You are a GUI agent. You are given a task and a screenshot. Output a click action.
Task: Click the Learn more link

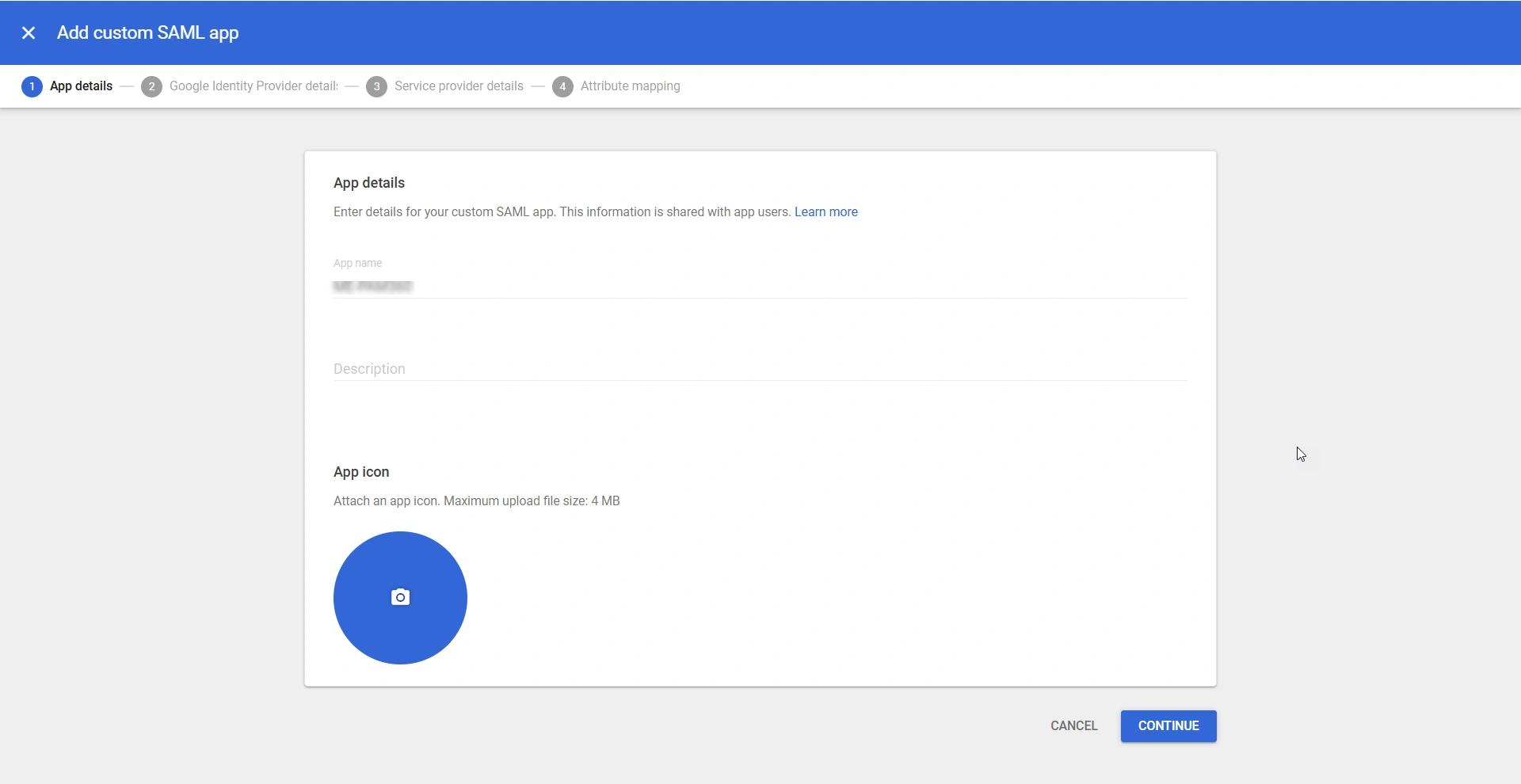pyautogui.click(x=826, y=211)
